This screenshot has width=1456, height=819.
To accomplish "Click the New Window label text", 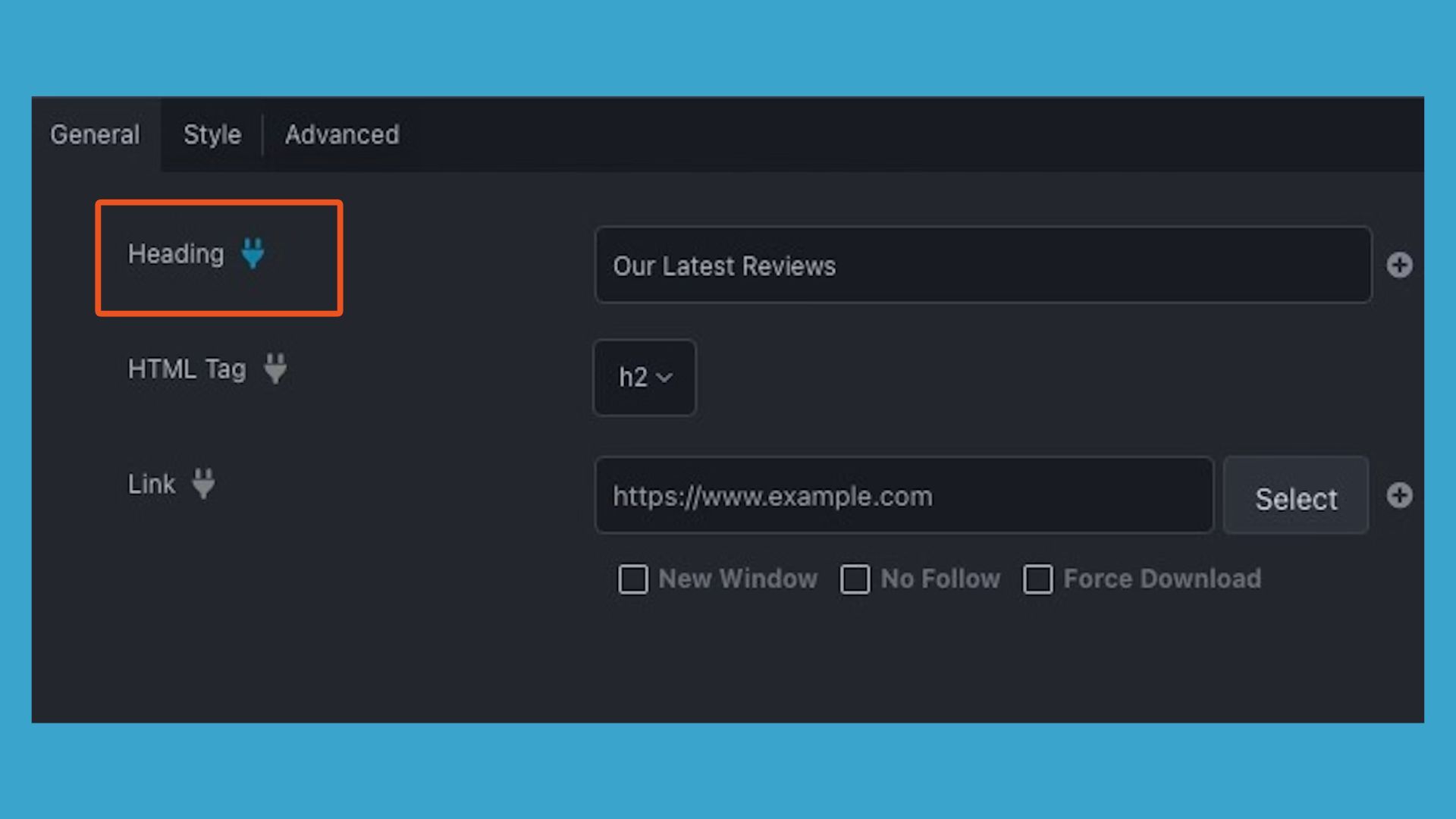I will point(738,579).
